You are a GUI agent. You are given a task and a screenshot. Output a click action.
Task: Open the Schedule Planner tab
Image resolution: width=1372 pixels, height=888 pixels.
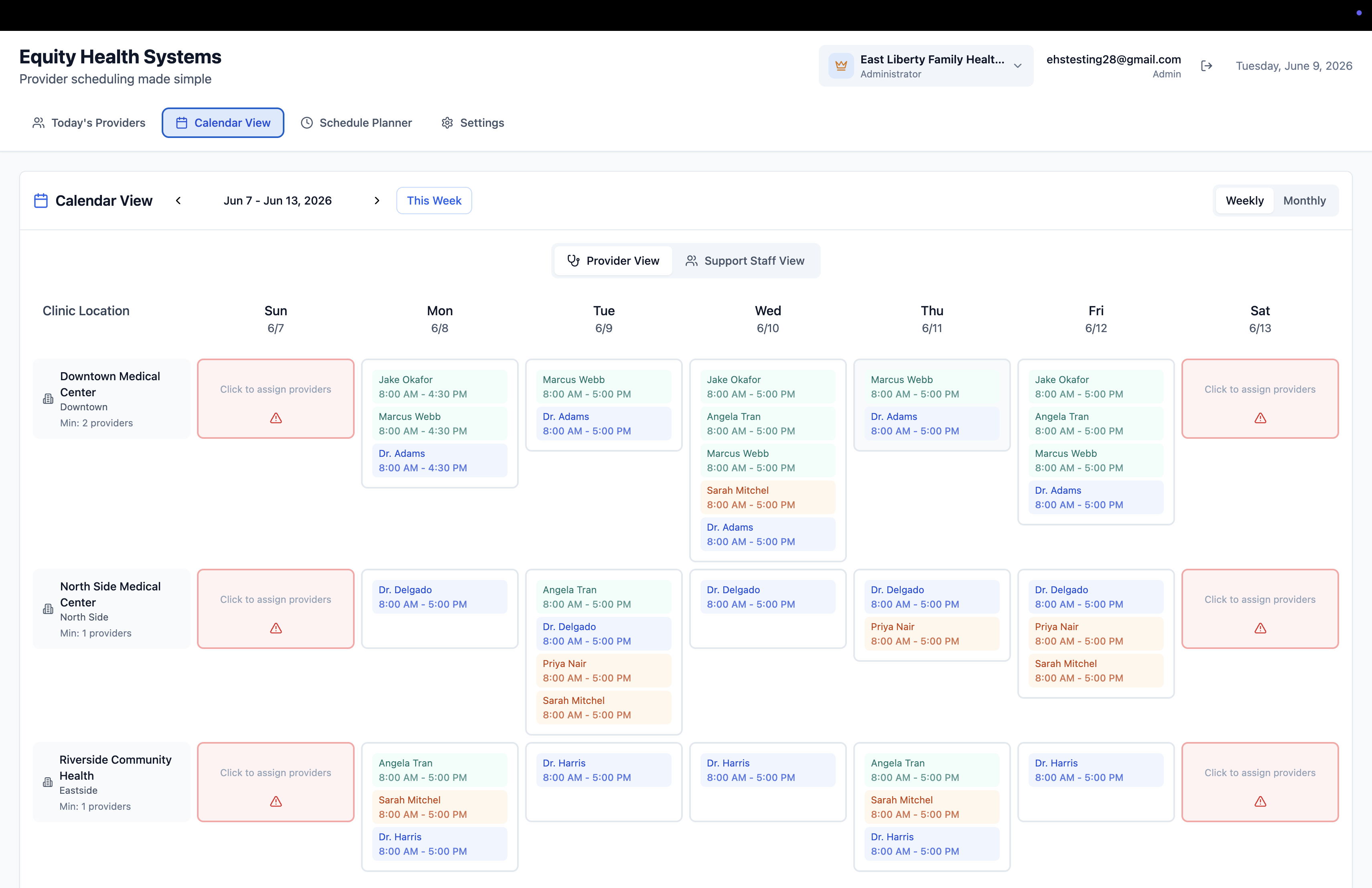click(356, 123)
